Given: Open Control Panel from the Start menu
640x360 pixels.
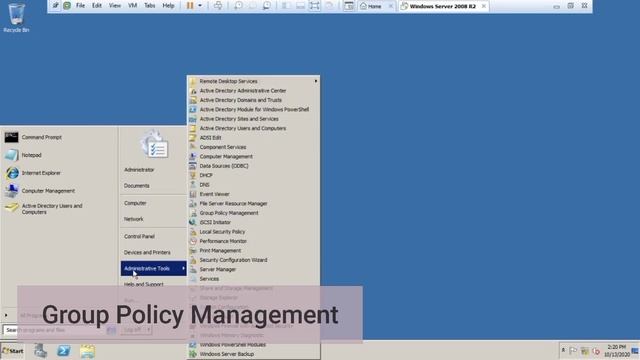Looking at the screenshot, I should [139, 236].
